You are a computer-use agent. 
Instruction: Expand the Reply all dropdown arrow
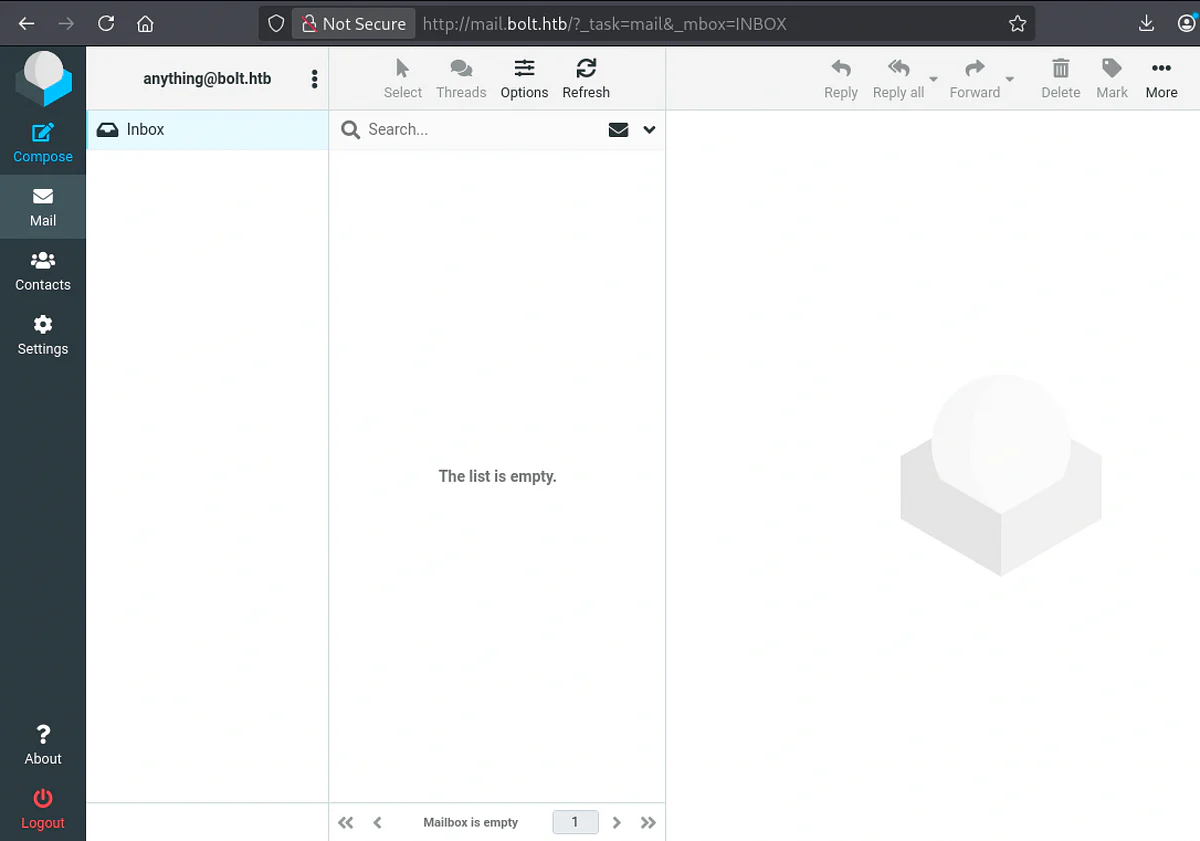click(x=934, y=79)
